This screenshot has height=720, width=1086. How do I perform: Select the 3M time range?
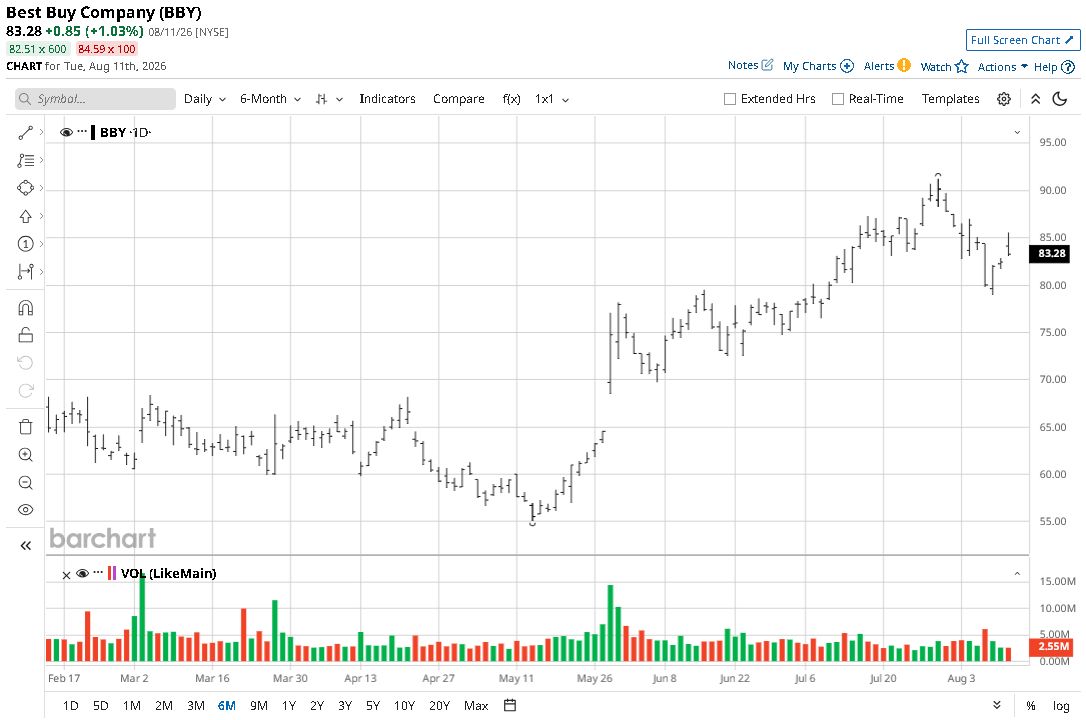(196, 705)
